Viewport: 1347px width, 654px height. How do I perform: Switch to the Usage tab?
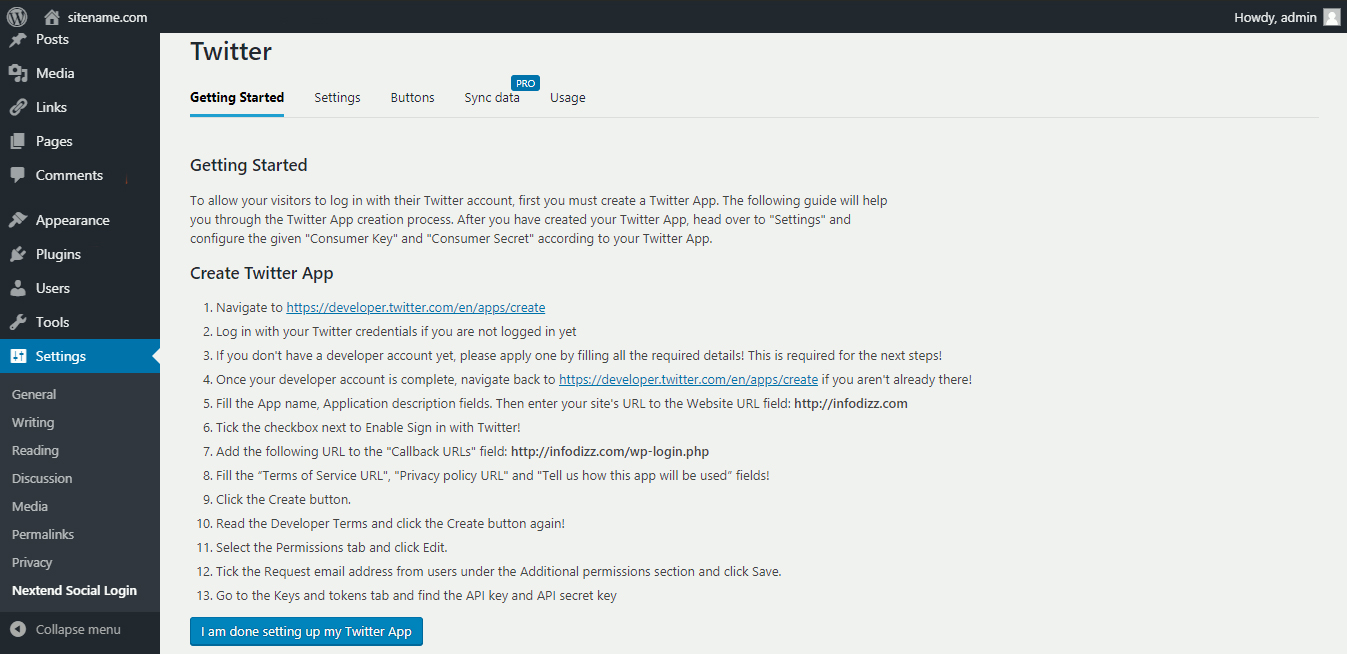pos(568,98)
